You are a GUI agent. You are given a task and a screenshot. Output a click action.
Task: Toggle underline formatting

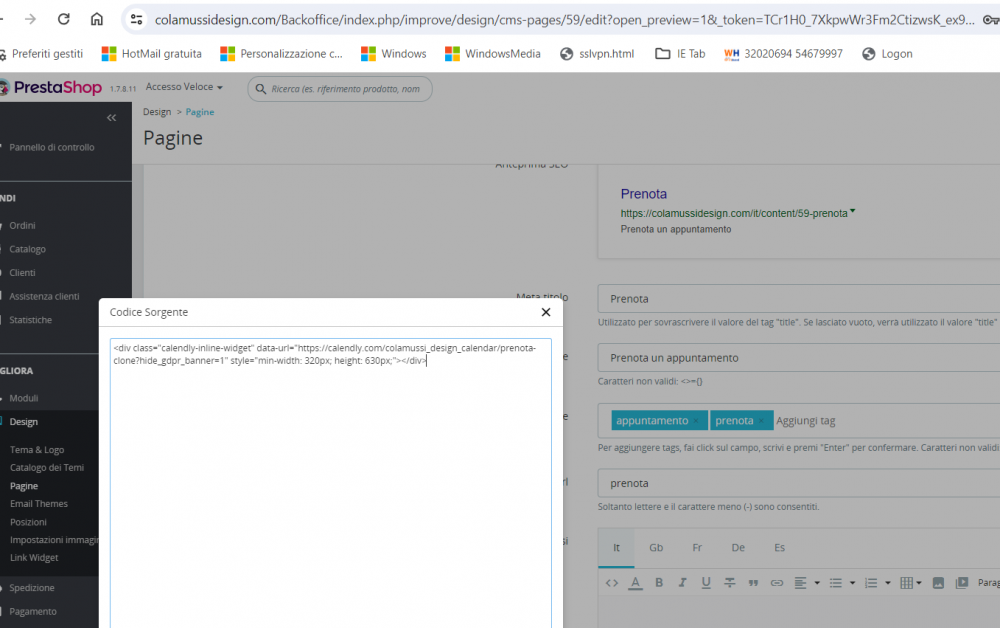(x=706, y=583)
